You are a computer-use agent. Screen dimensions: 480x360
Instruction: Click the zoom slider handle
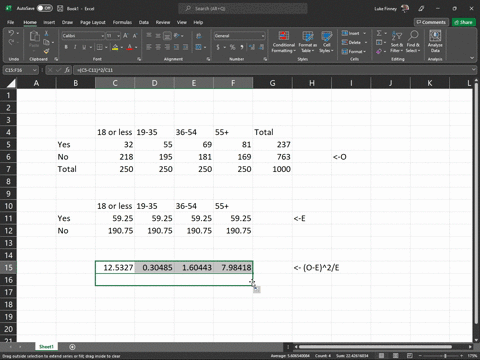coord(445,356)
